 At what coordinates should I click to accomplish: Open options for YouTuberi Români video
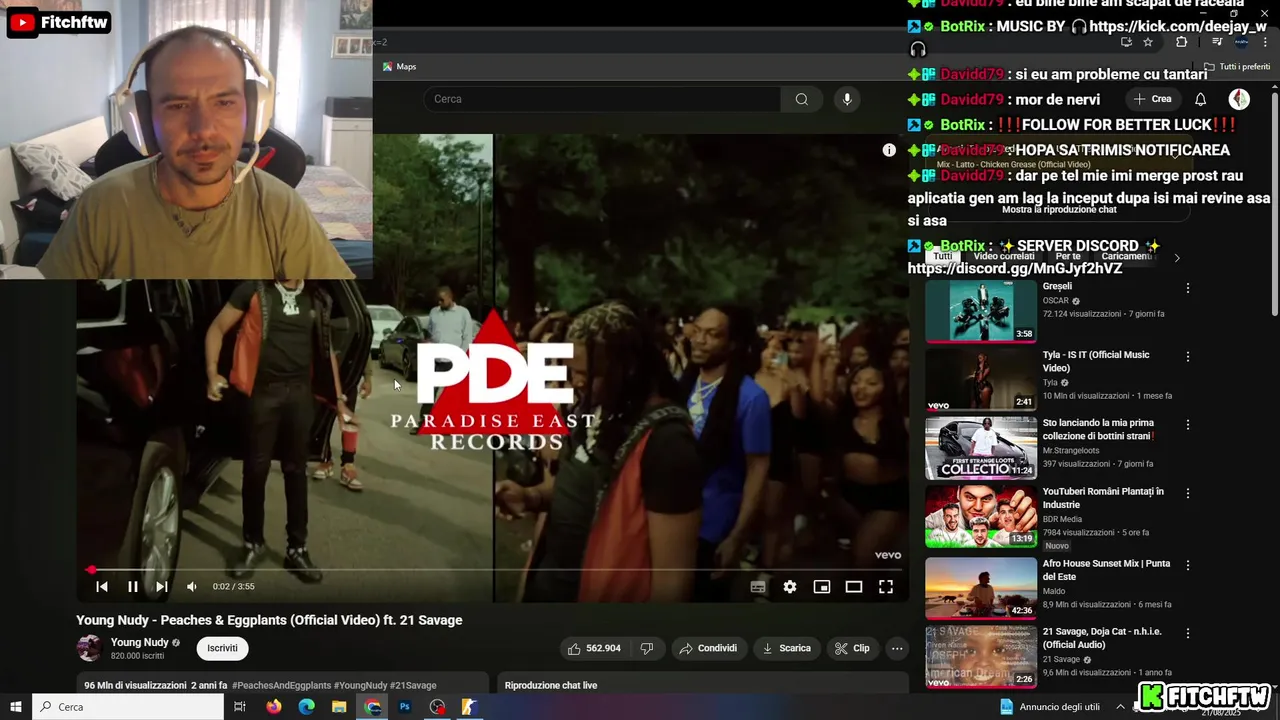click(x=1187, y=493)
